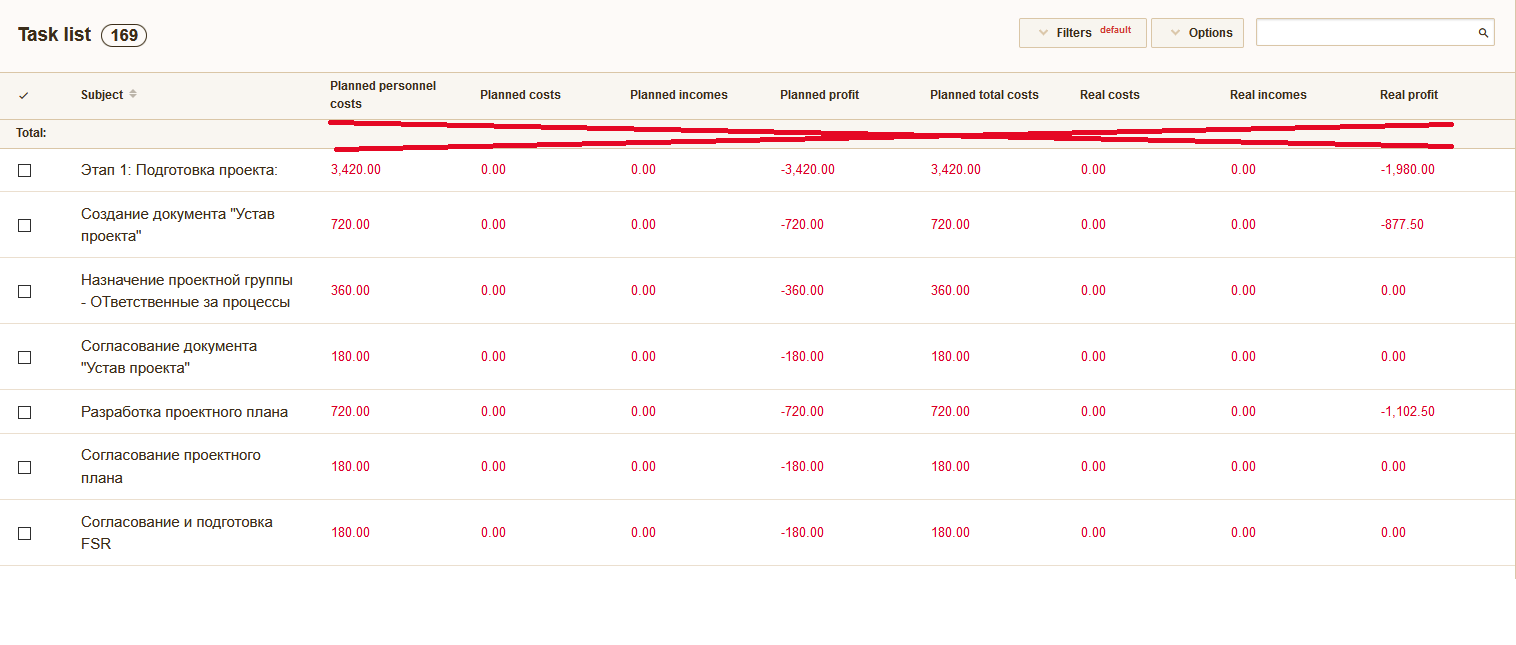Click the Planned profit column header
Viewport: 1516px width, 645px height.
pos(819,95)
